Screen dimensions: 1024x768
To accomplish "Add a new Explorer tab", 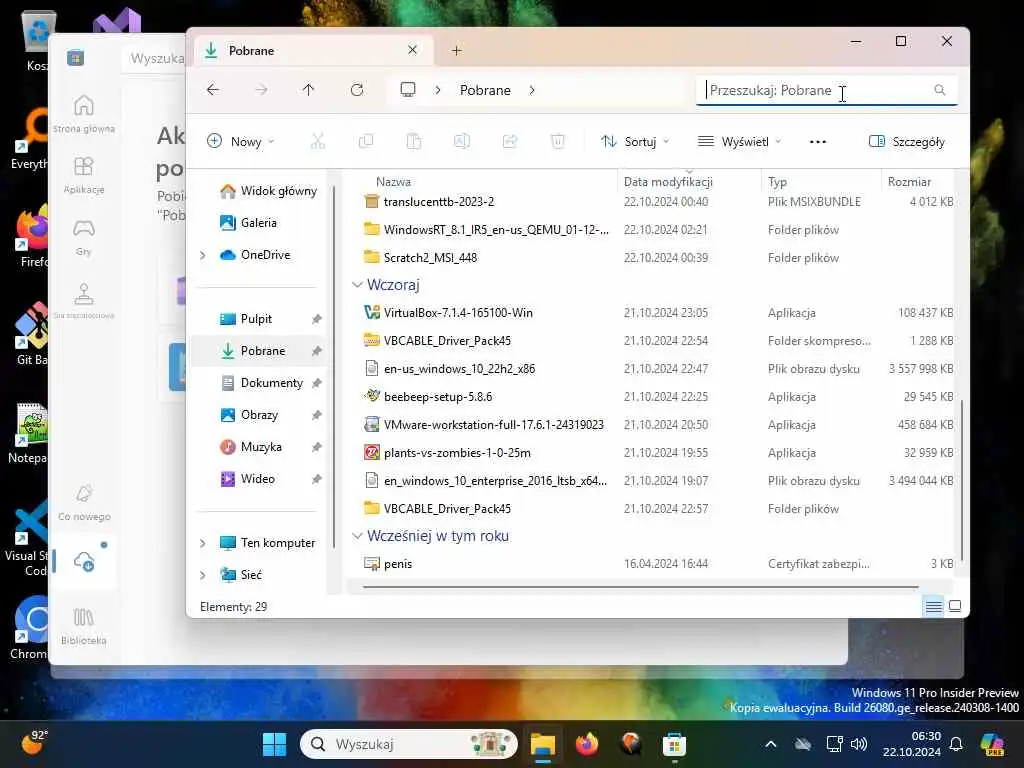I will pos(456,50).
